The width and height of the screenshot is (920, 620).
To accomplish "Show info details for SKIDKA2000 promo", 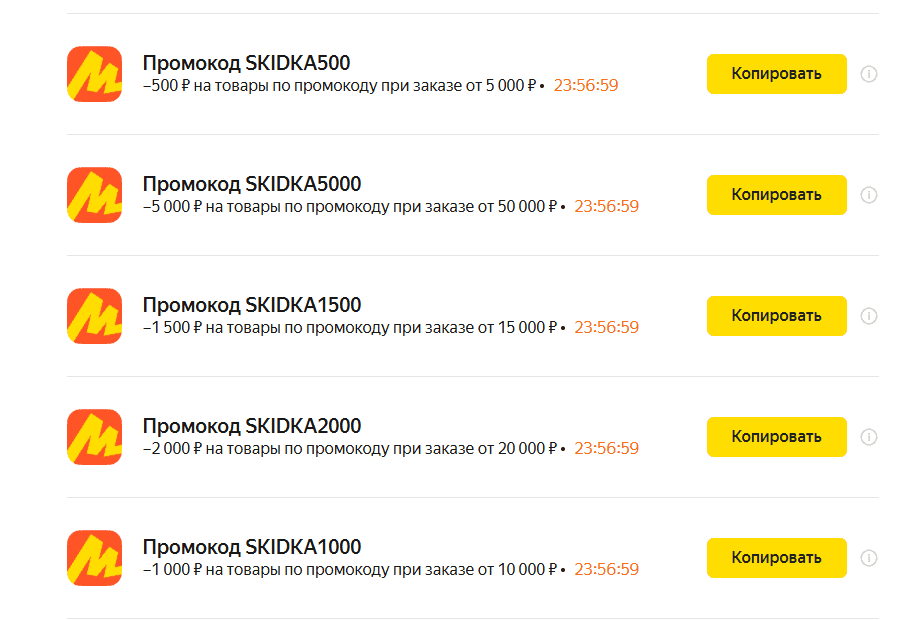I will pos(869,437).
